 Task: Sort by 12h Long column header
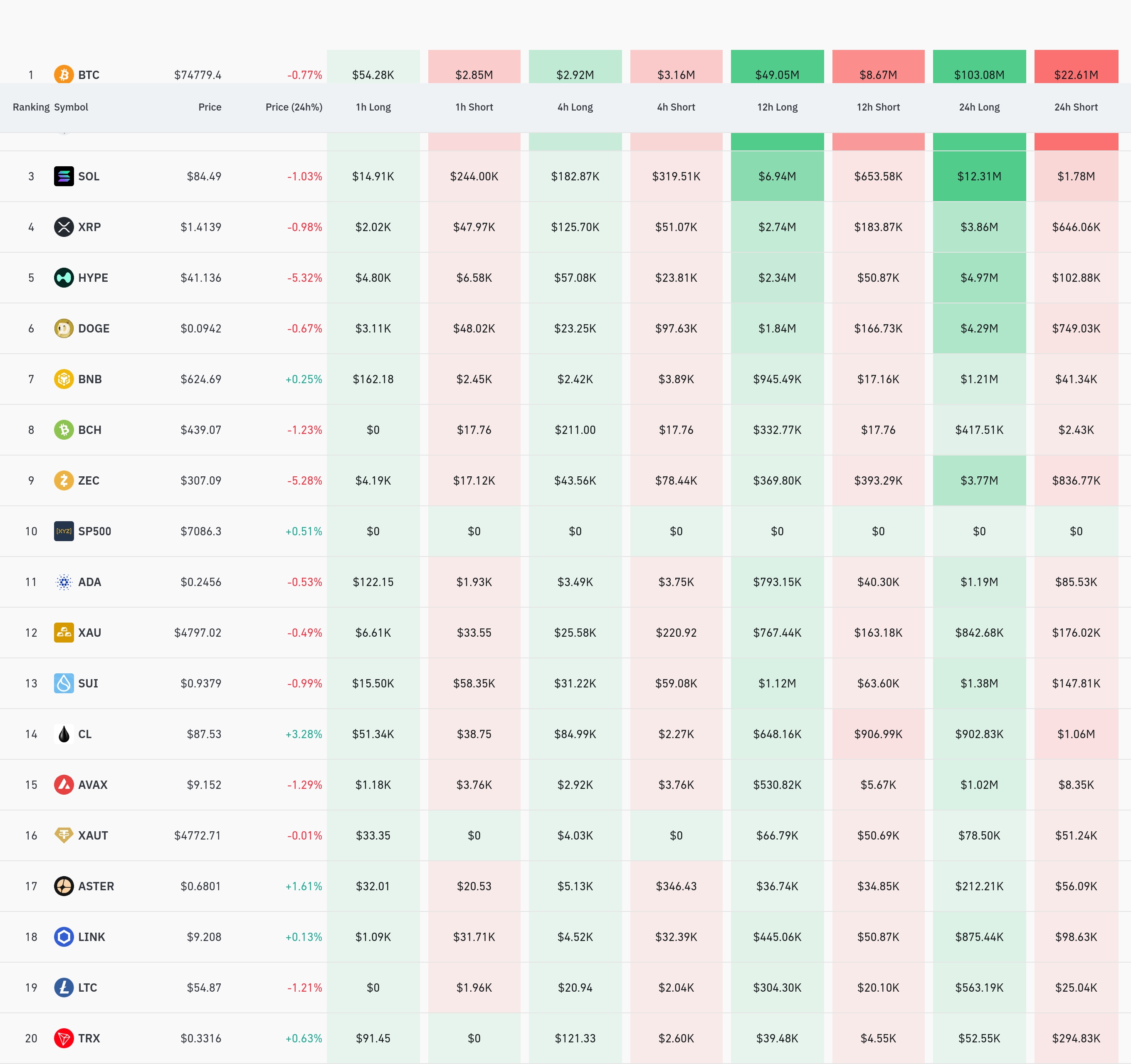777,107
